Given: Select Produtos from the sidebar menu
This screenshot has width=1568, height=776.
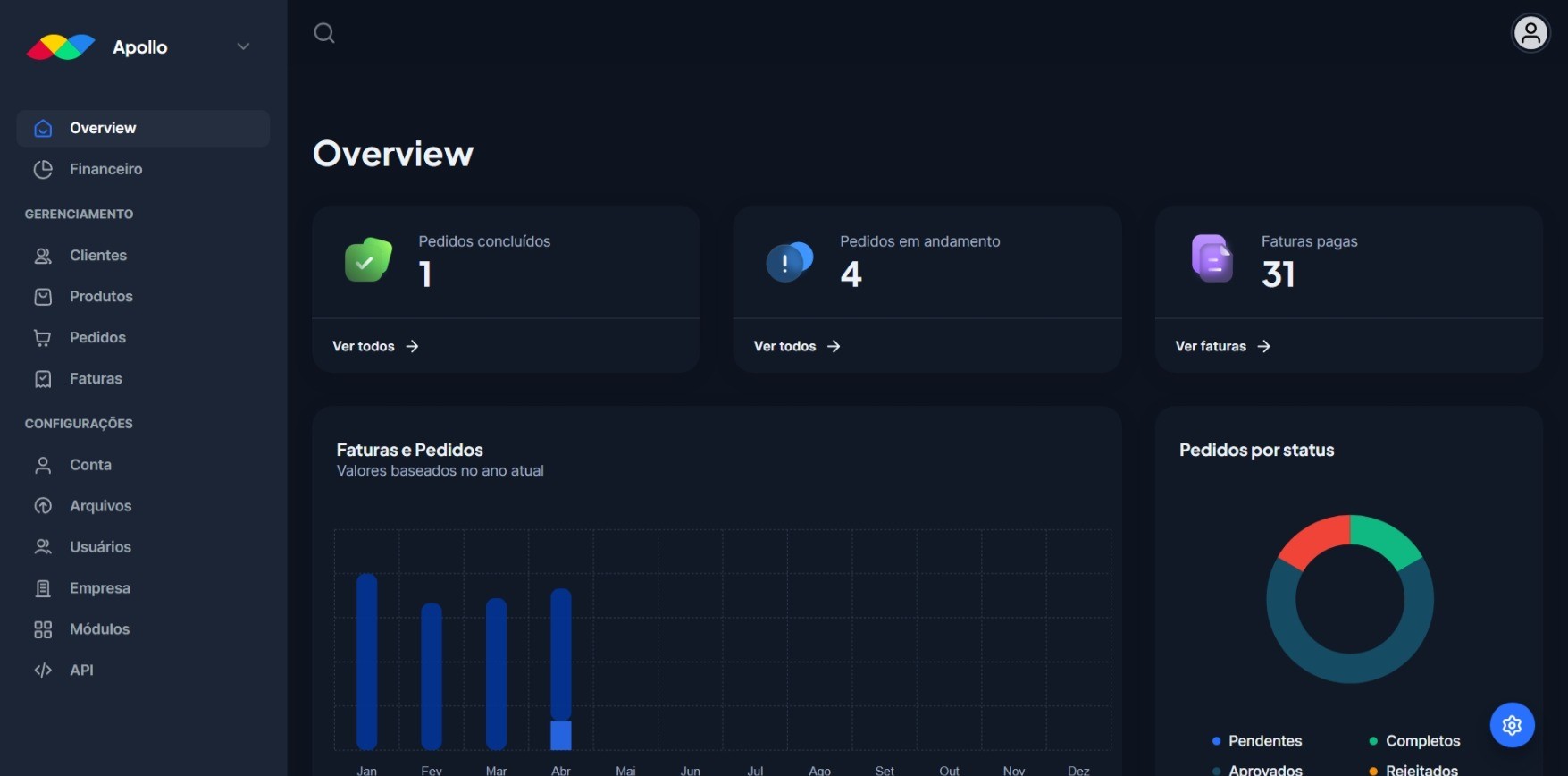Looking at the screenshot, I should pos(101,297).
